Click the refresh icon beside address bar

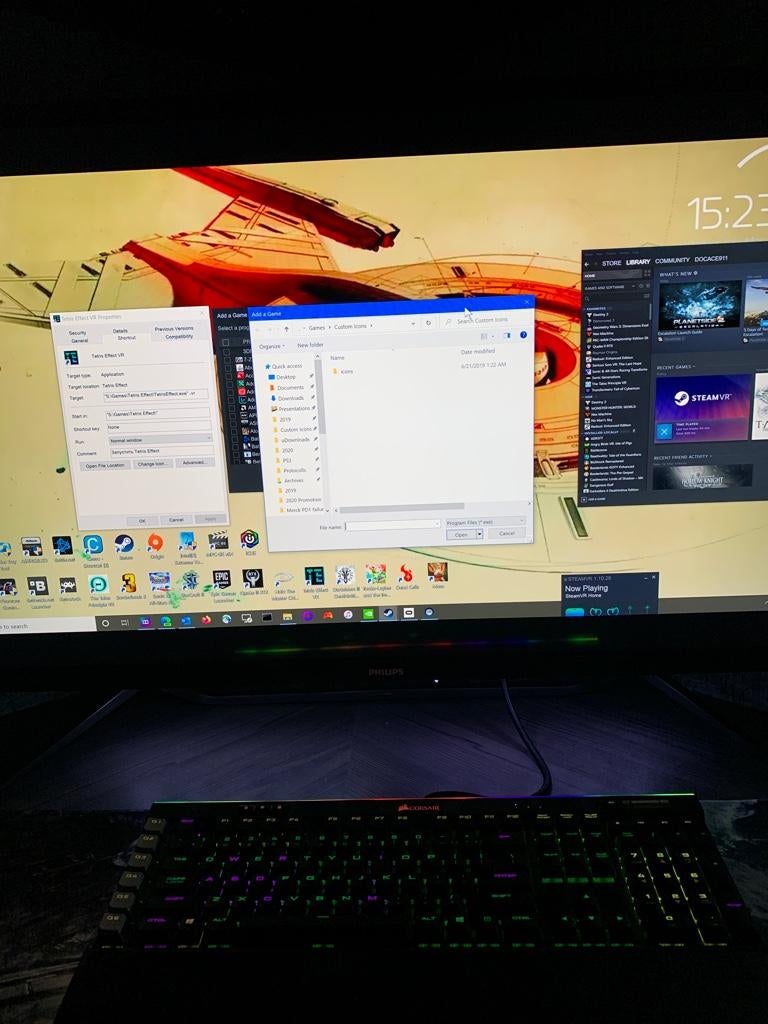[428, 323]
